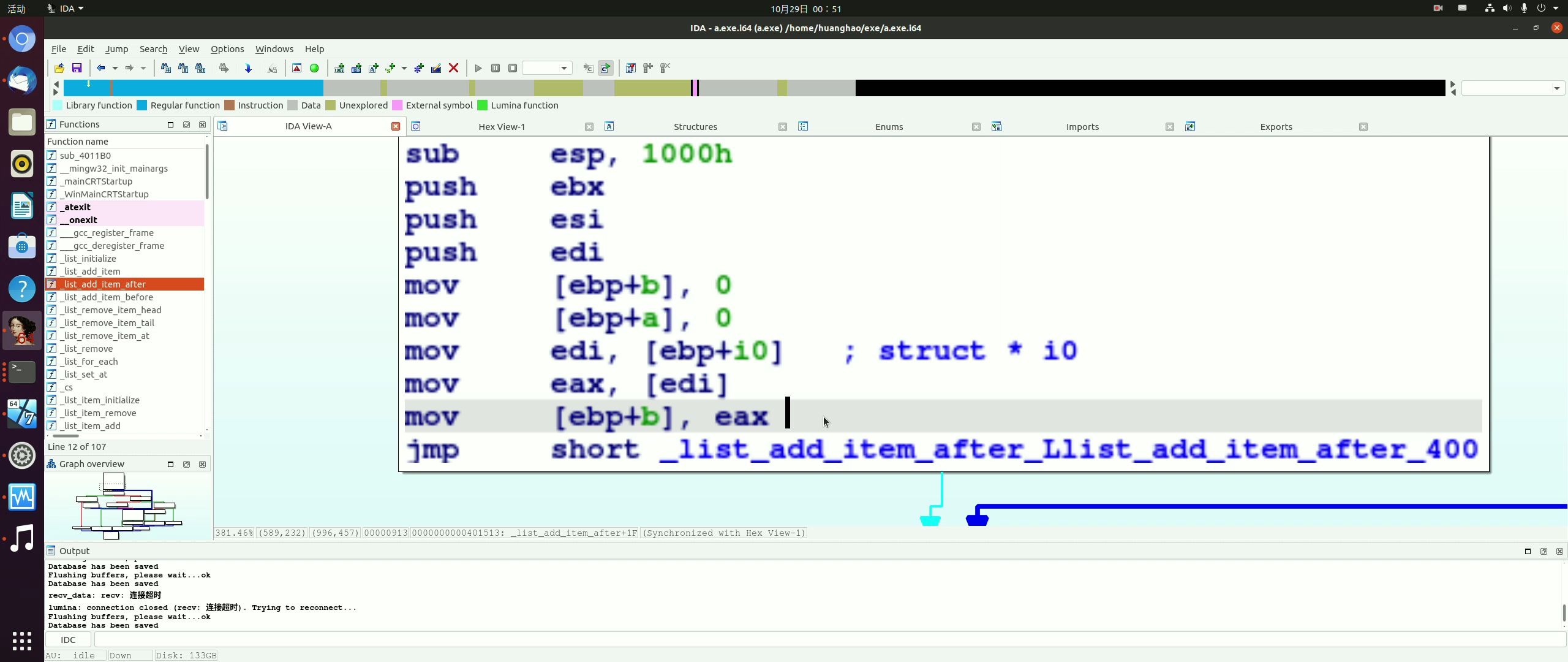Click the blue down arrow jump icon
The width and height of the screenshot is (1568, 662).
pos(248,68)
